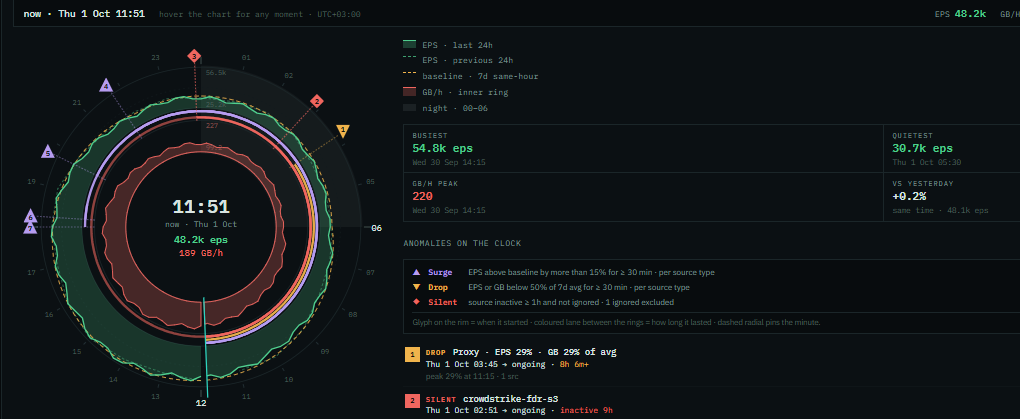Click the teal current-time hand on the clock
The image size is (1020, 419).
click(206, 347)
